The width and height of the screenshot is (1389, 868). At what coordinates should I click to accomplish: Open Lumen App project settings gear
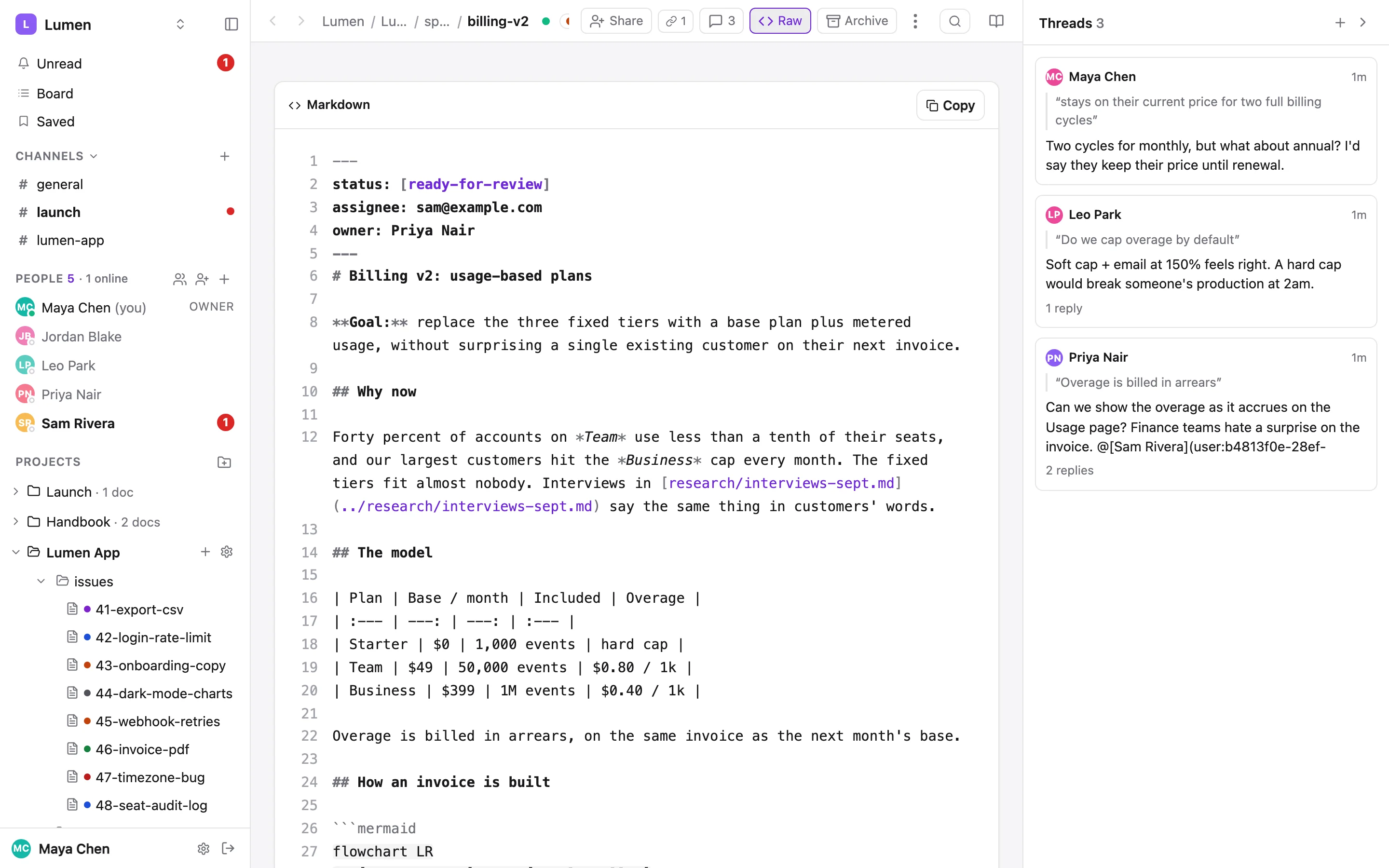(227, 552)
